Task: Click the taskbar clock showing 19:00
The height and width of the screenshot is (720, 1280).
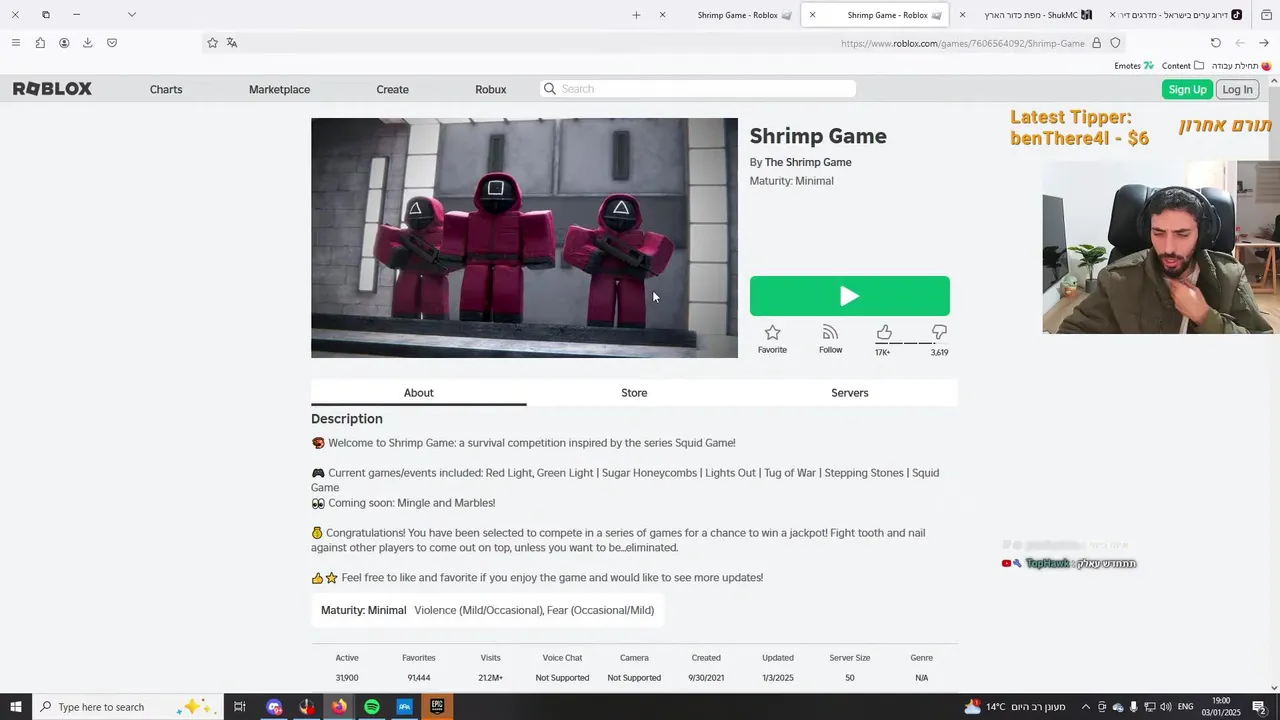Action: coord(1221,707)
